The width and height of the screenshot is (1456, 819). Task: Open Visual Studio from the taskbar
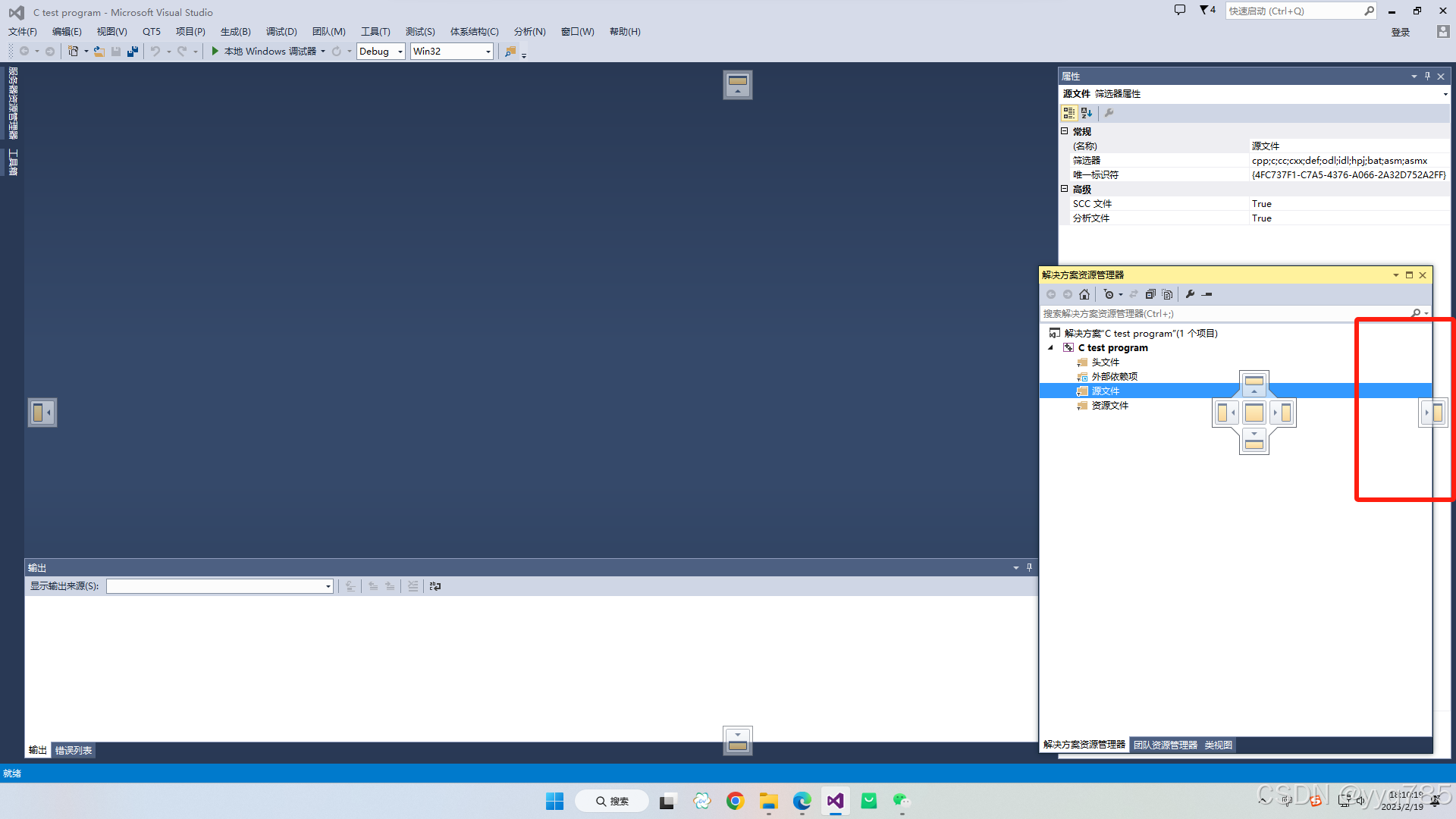835,801
